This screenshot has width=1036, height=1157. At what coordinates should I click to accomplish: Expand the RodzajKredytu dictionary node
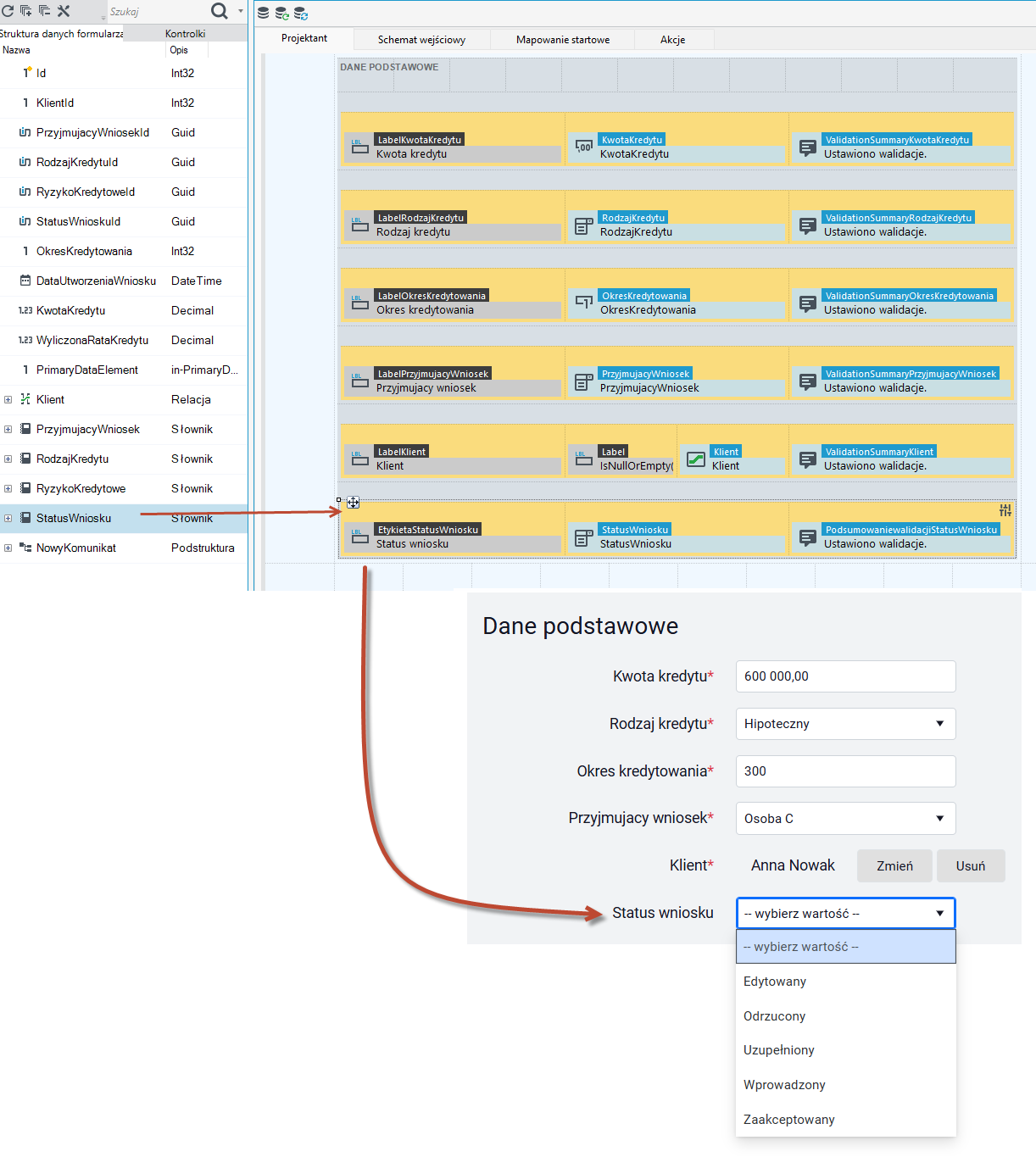pyautogui.click(x=8, y=459)
